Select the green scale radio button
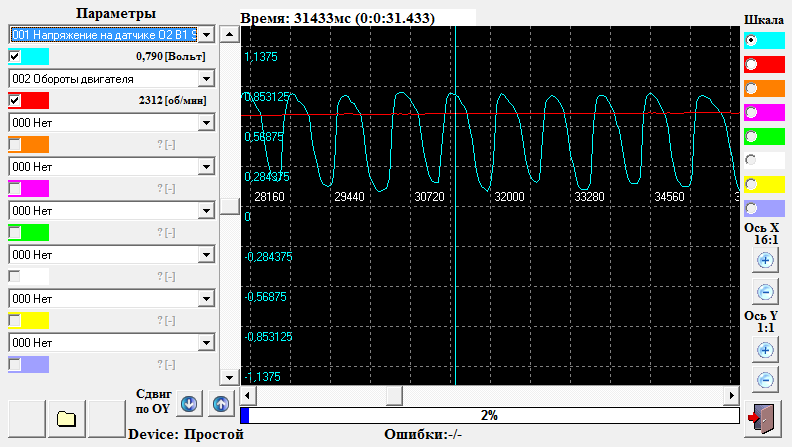 coord(751,136)
